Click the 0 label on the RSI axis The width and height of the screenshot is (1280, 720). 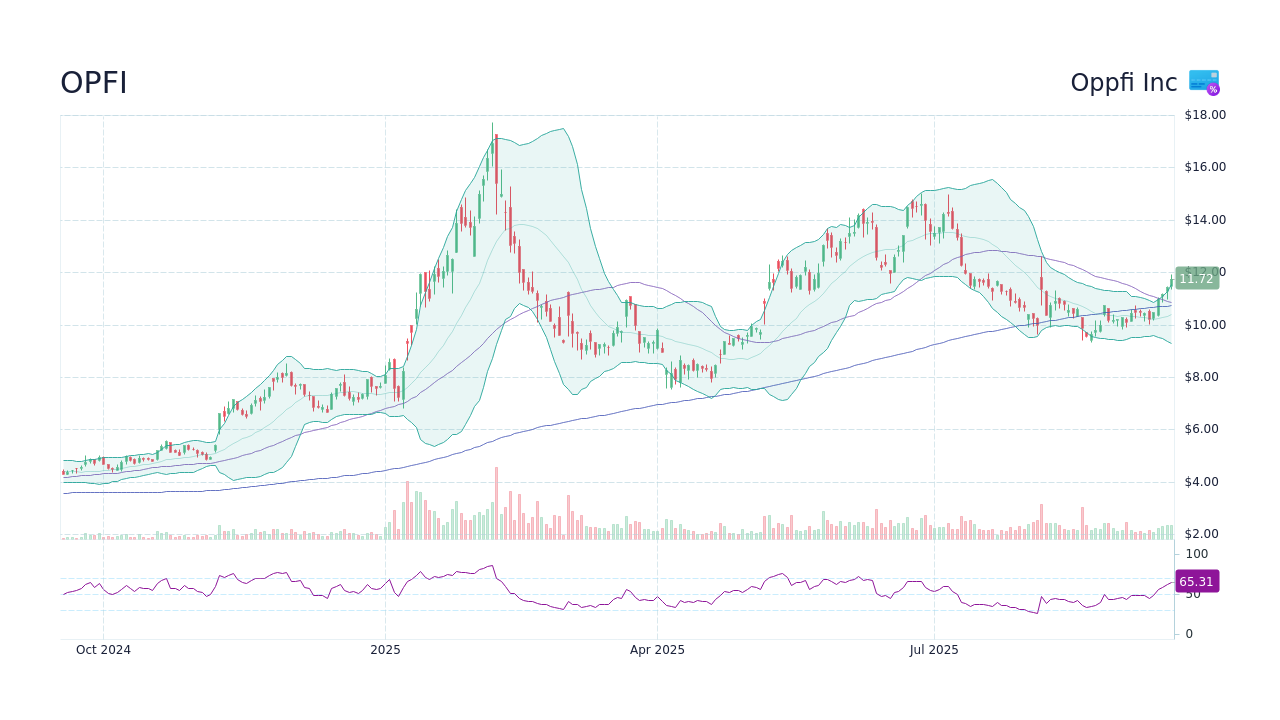(1188, 633)
